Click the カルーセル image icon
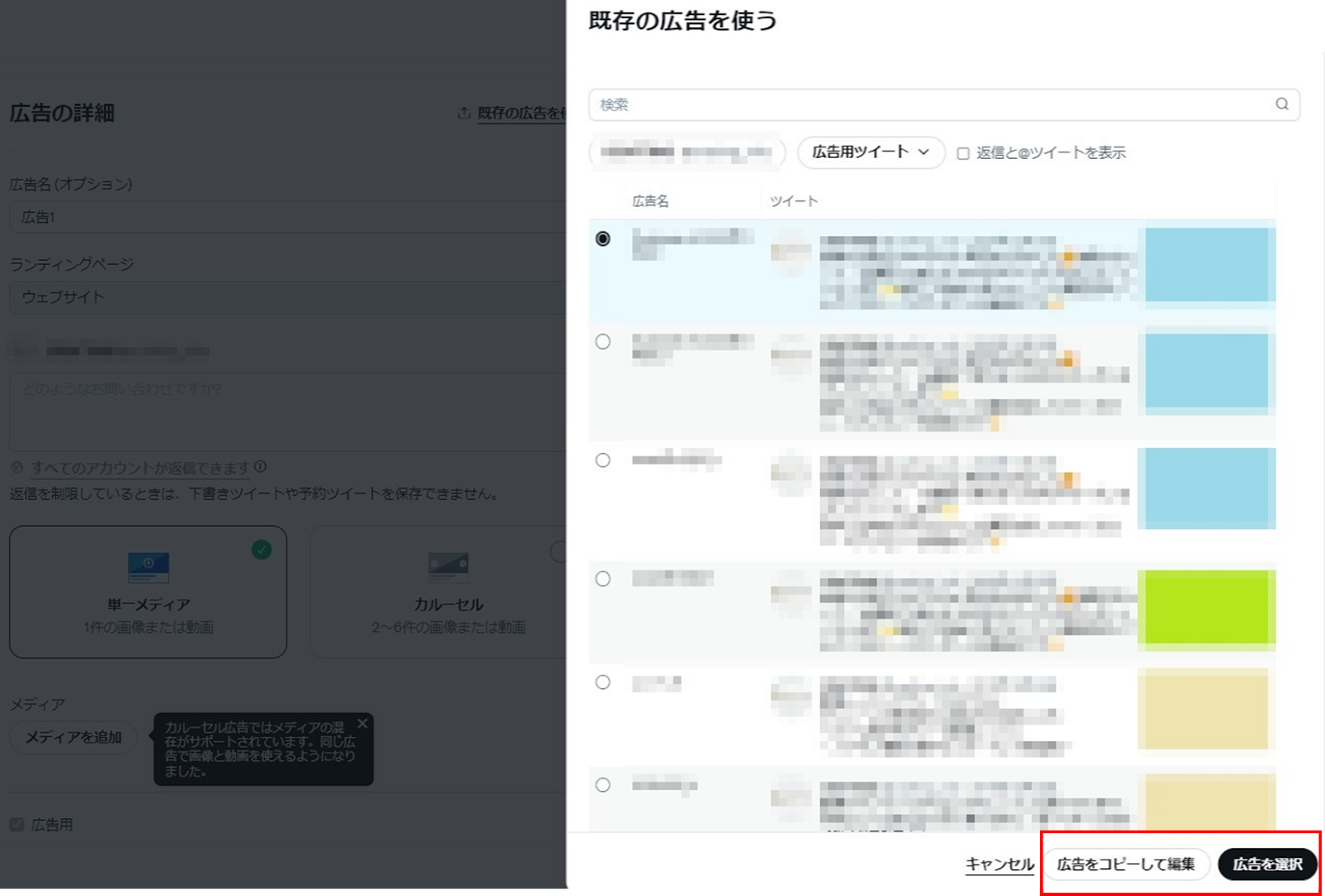This screenshot has width=1325, height=896. pos(448,567)
